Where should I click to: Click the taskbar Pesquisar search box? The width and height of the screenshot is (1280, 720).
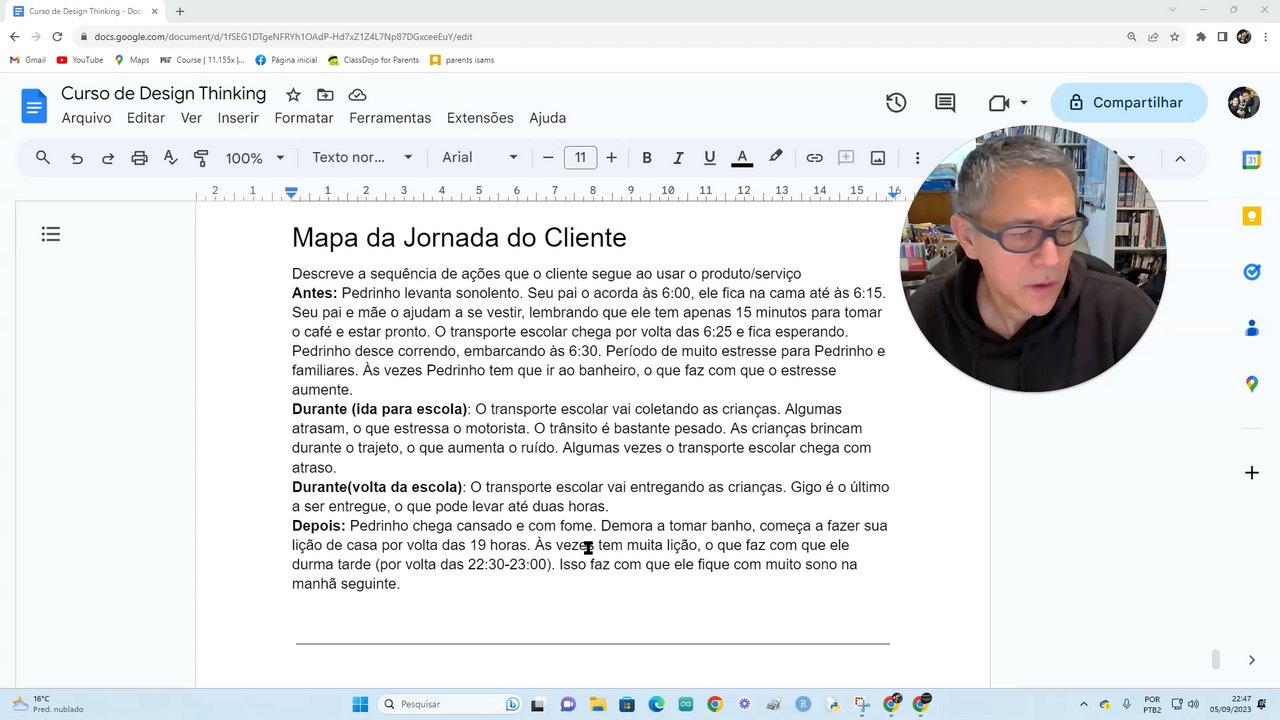[x=451, y=704]
